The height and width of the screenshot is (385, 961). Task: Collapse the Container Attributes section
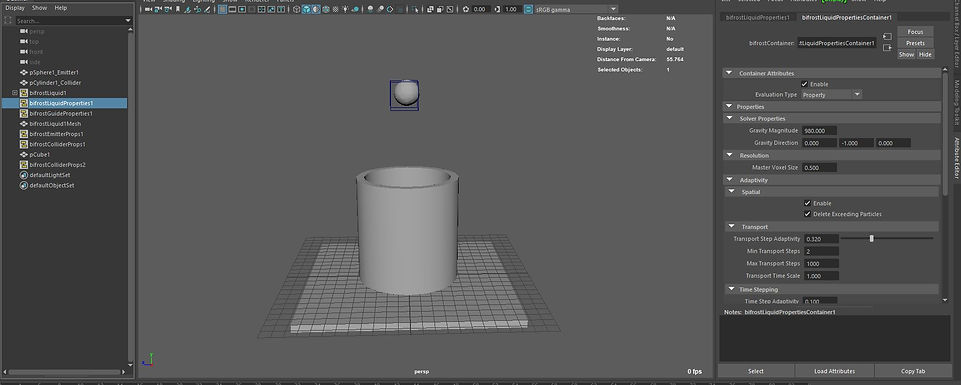coord(729,73)
